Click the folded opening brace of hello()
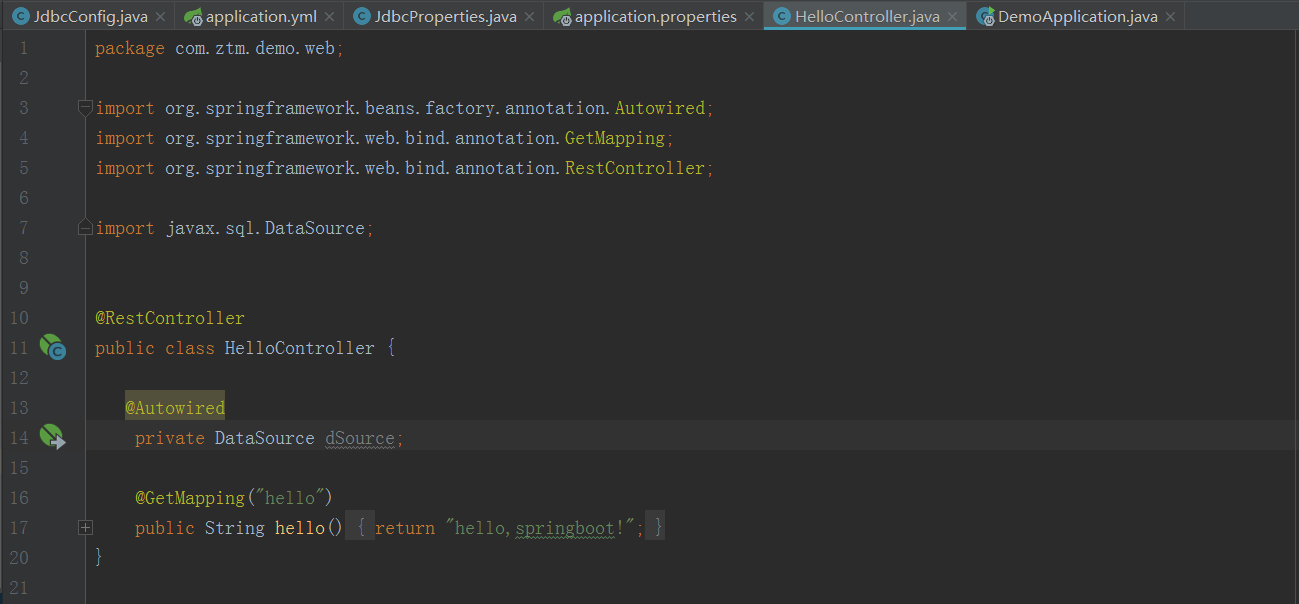Viewport: 1299px width, 604px height. [360, 528]
